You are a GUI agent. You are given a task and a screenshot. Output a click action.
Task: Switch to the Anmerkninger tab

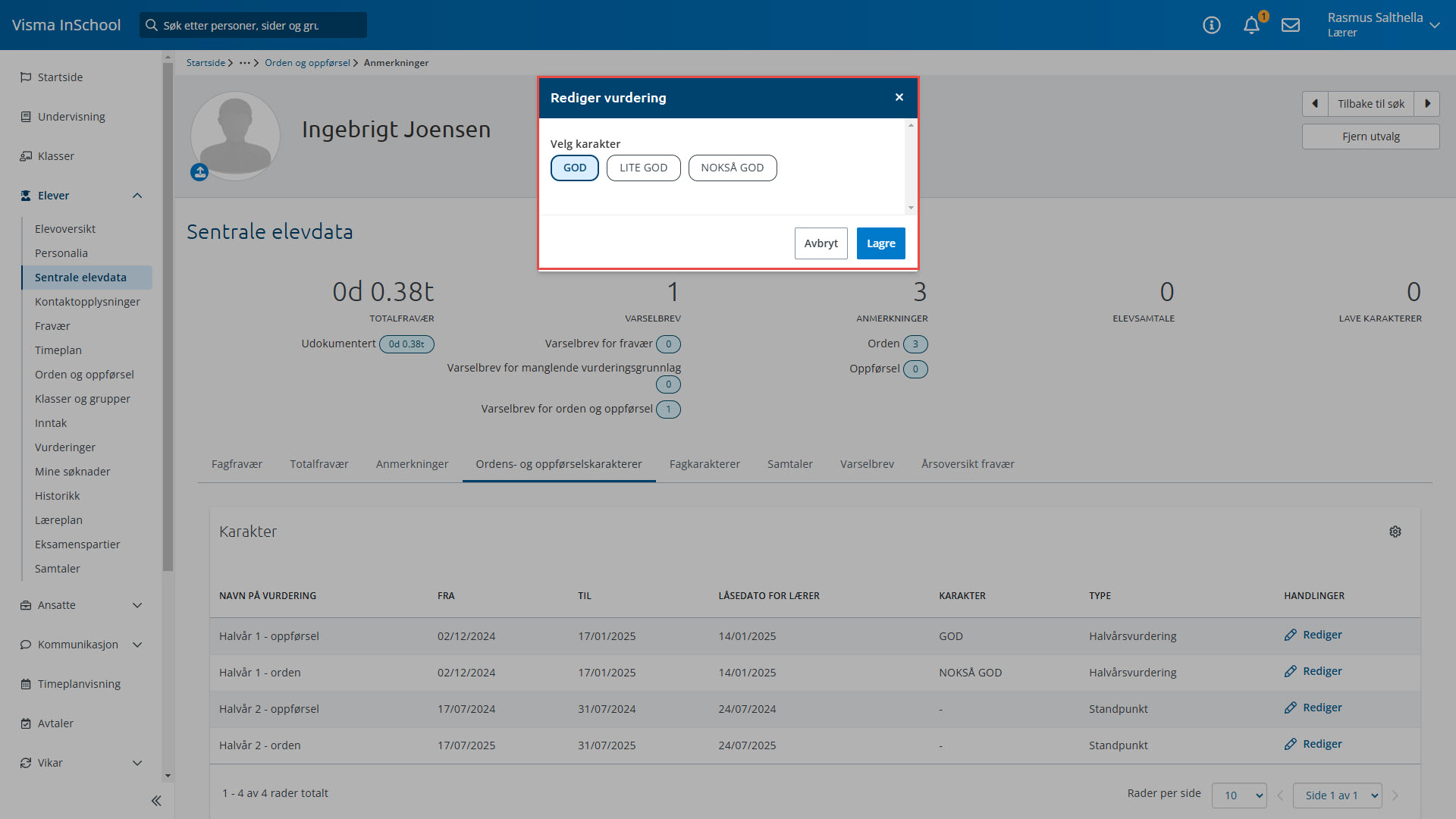coord(412,464)
